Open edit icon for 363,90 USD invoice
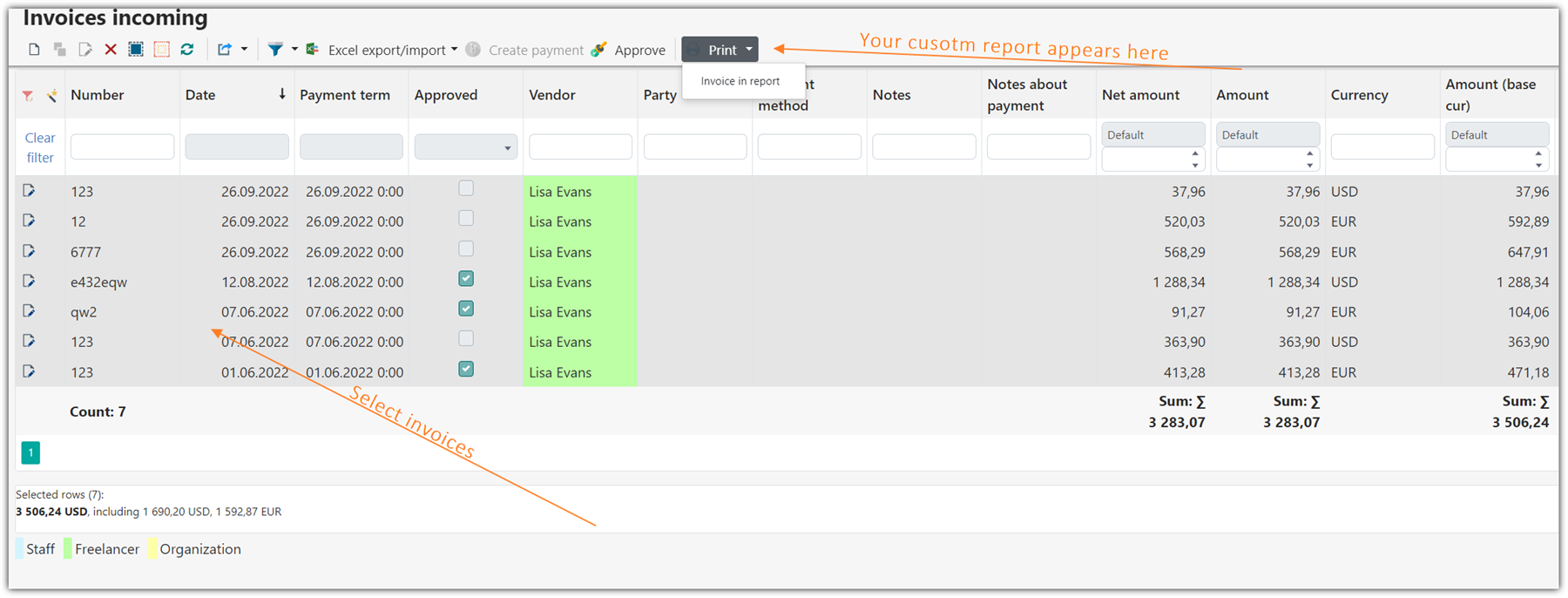The width and height of the screenshot is (1568, 598). point(29,341)
